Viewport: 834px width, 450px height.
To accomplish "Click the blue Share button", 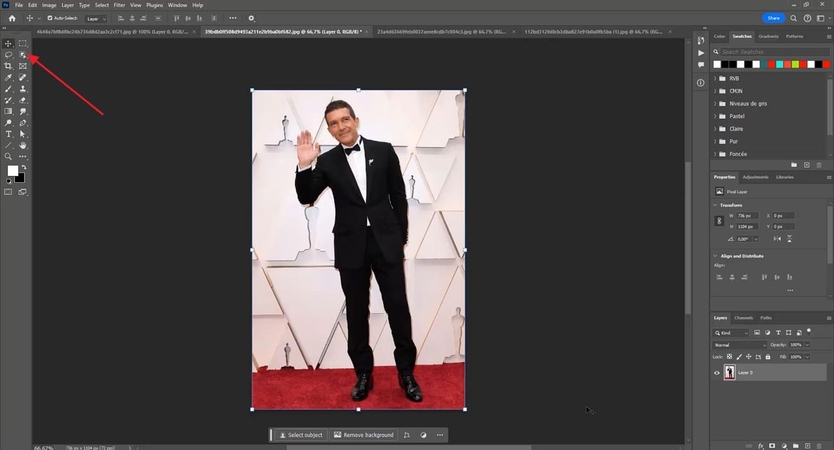I will [773, 18].
